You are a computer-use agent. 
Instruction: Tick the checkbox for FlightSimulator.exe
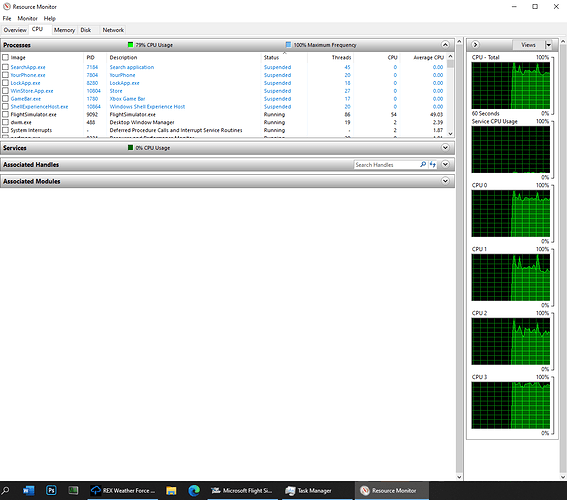(5, 114)
